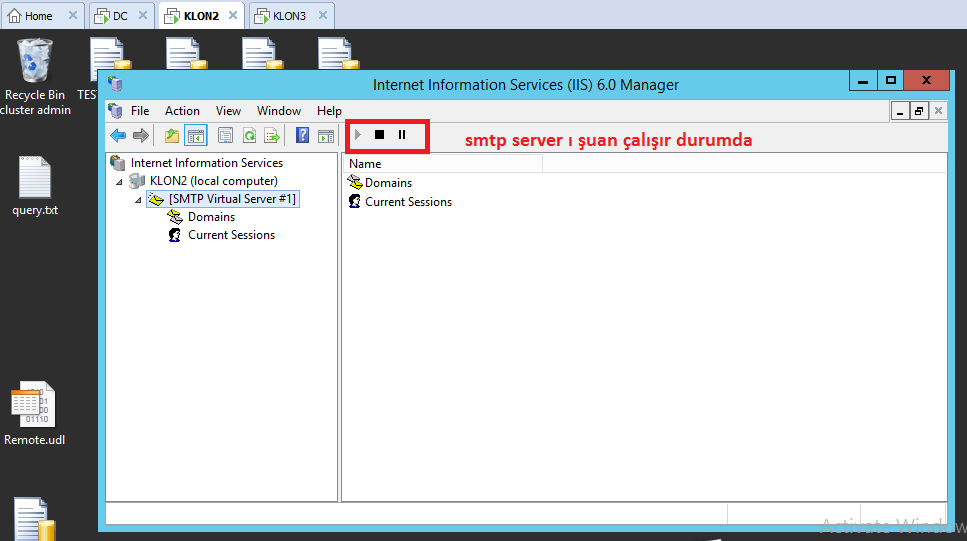This screenshot has height=541, width=967.
Task: Click the Export List toolbar icon
Action: (x=271, y=136)
